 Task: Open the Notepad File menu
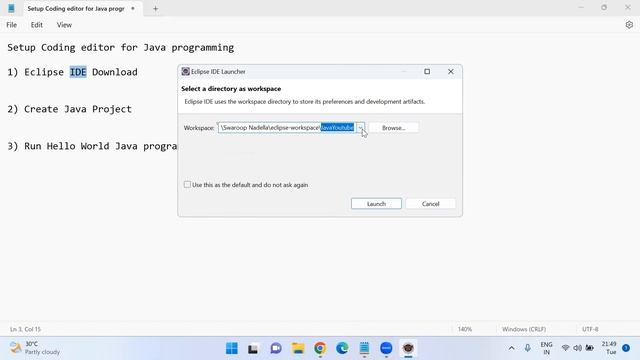click(11, 25)
